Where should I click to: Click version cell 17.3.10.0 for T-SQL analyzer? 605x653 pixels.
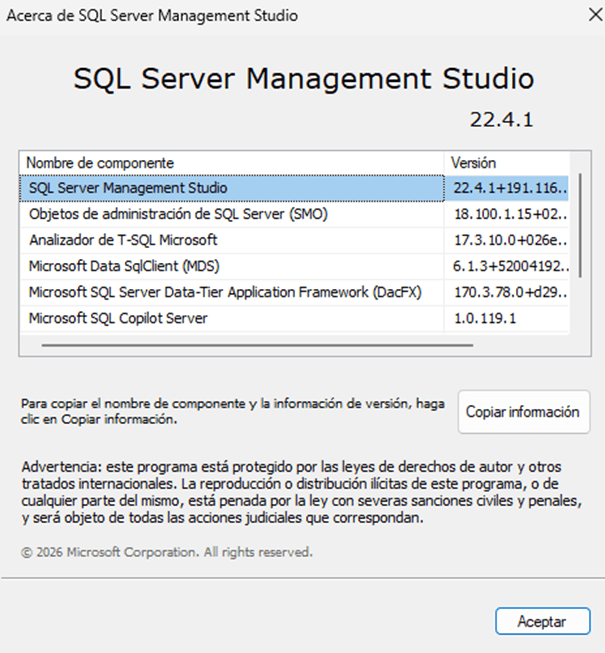coord(509,240)
